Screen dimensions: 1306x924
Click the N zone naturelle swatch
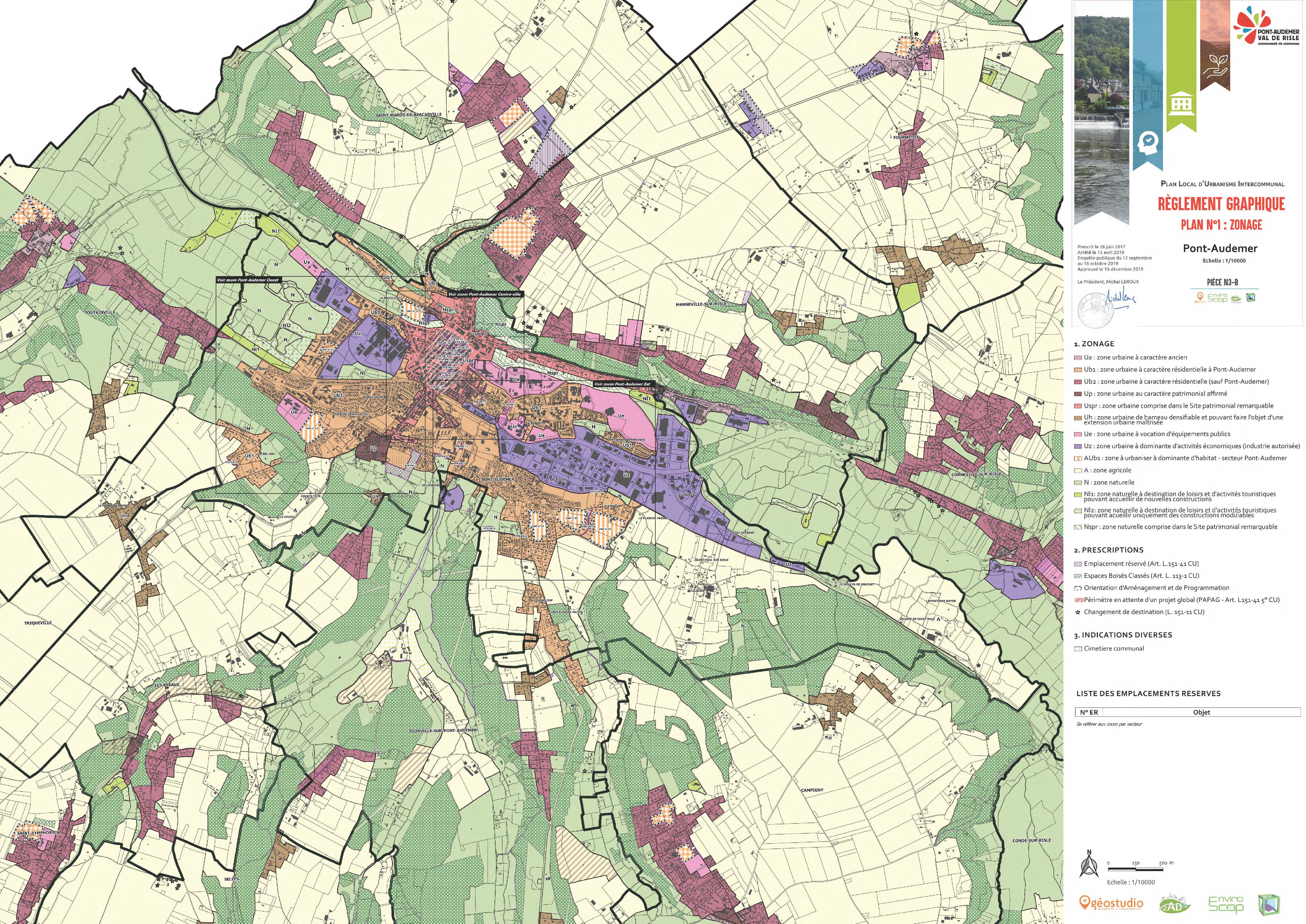(x=1077, y=482)
